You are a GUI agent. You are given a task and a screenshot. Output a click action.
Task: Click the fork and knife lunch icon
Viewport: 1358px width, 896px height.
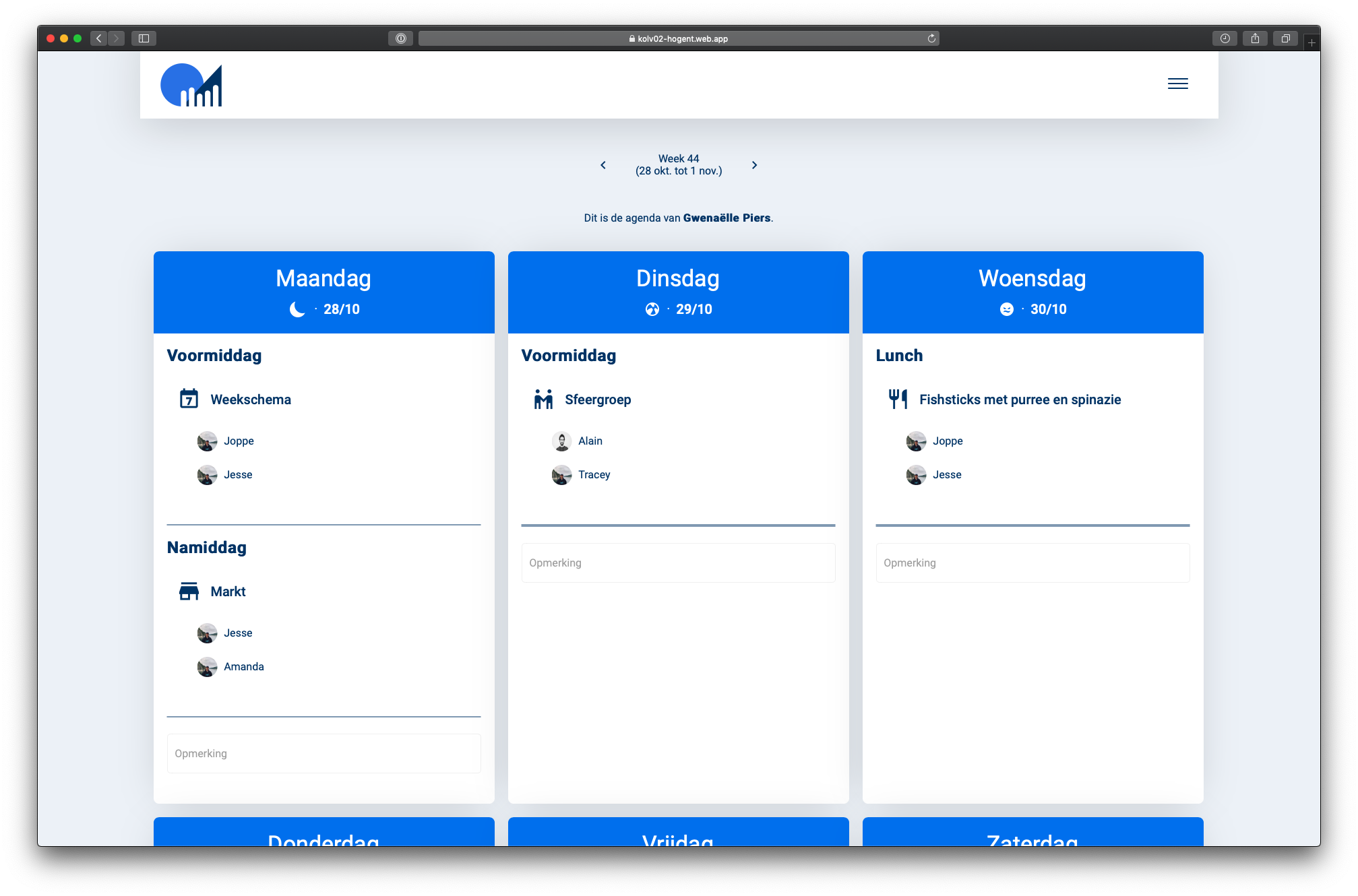coord(898,399)
